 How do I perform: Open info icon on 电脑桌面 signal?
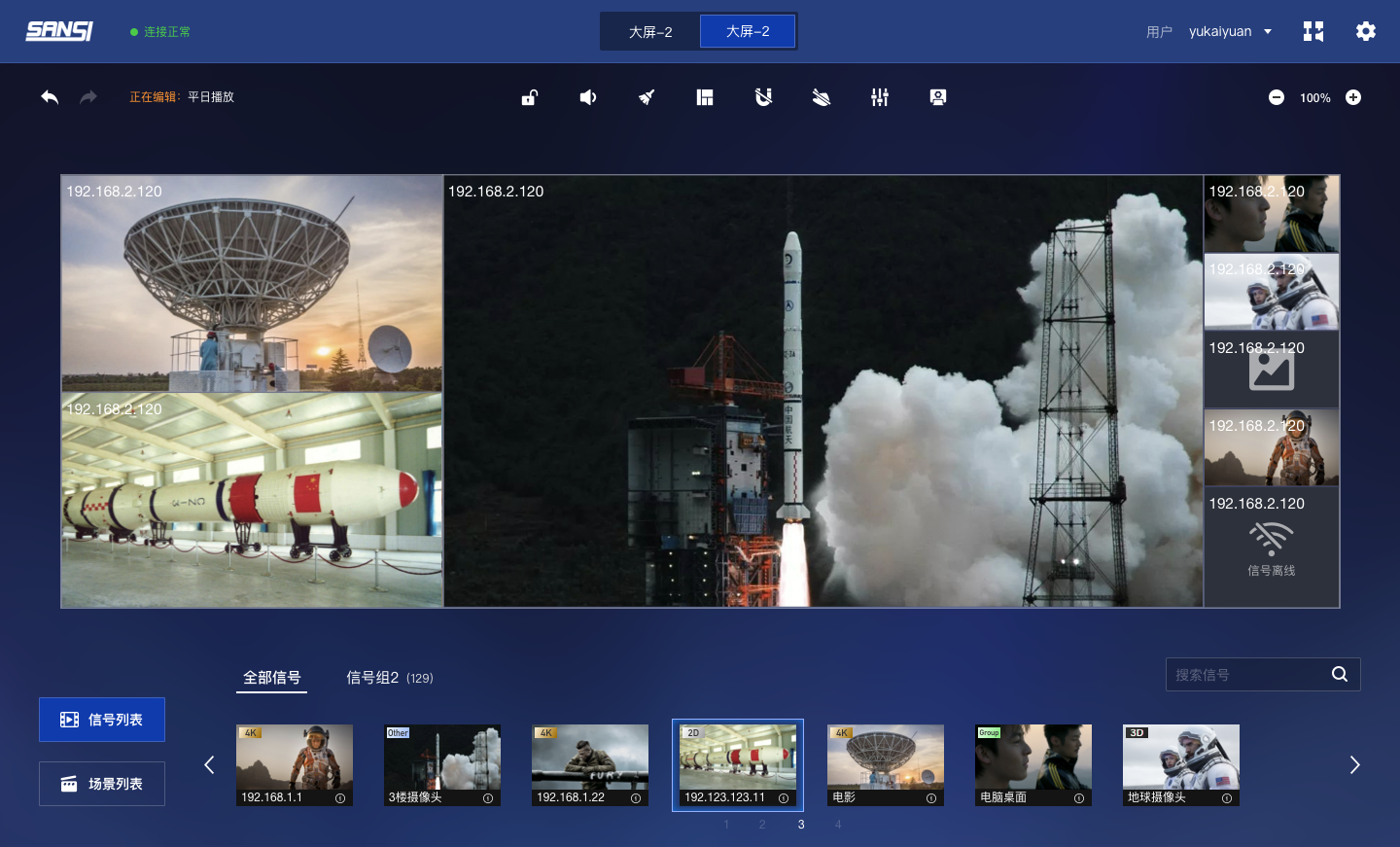coord(1079,798)
